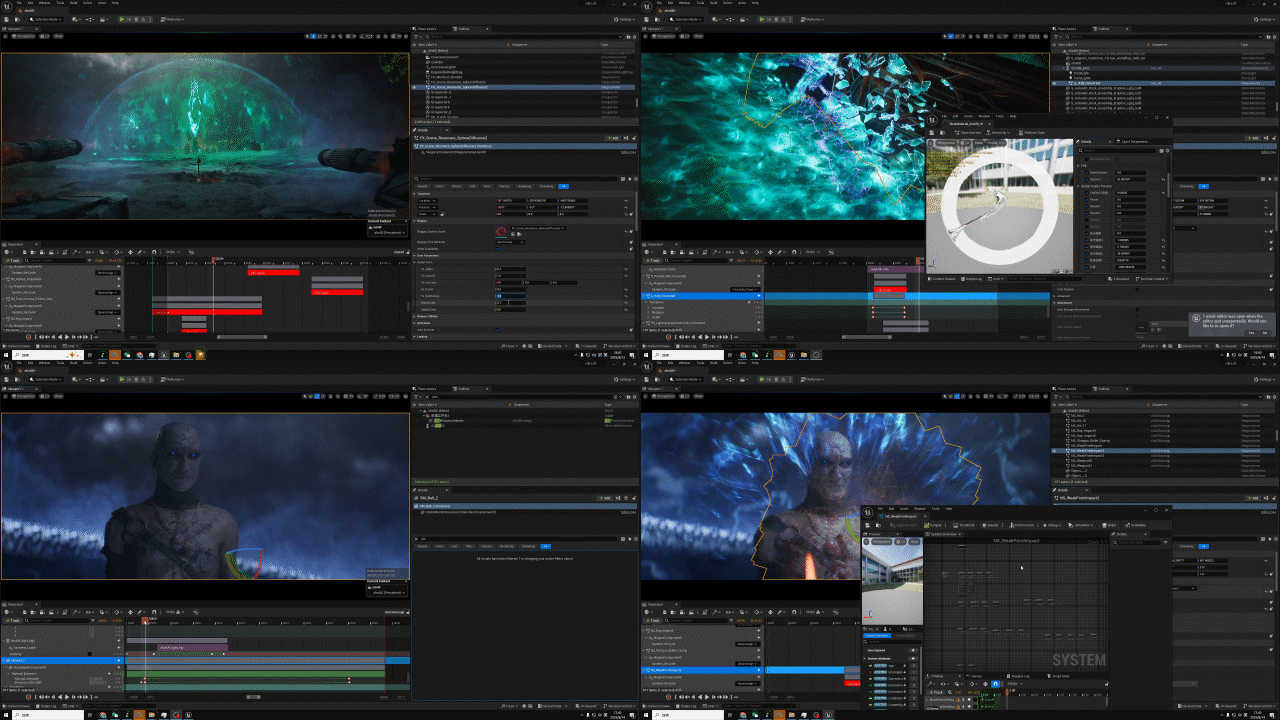
Task: Click Thumbnail in the Niagara editor toolbar
Action: pyautogui.click(x=964, y=524)
